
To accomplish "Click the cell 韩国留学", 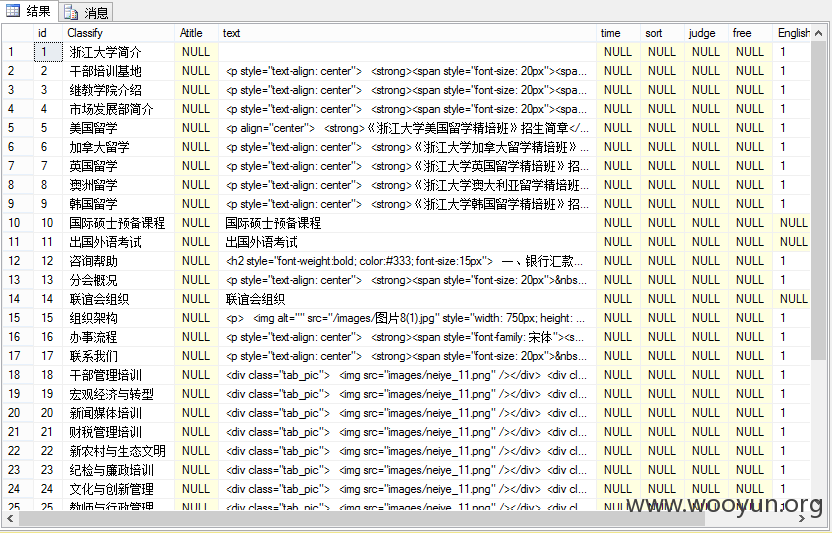I will coord(118,204).
